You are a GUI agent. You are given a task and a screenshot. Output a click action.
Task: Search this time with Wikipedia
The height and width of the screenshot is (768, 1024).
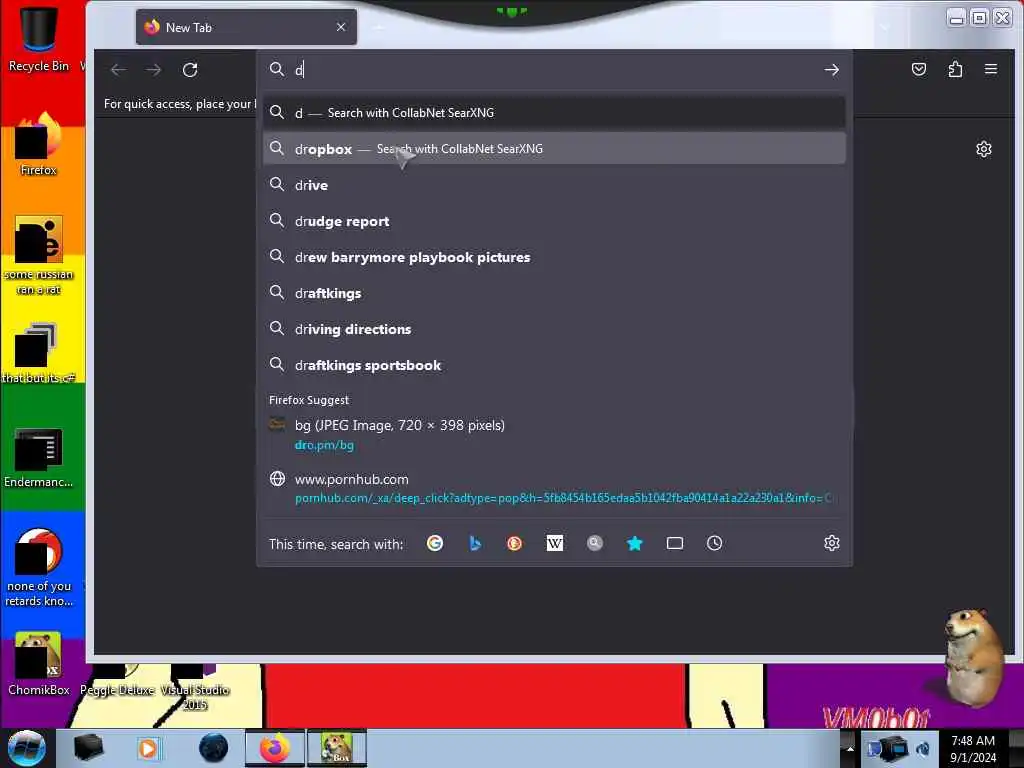[x=554, y=543]
